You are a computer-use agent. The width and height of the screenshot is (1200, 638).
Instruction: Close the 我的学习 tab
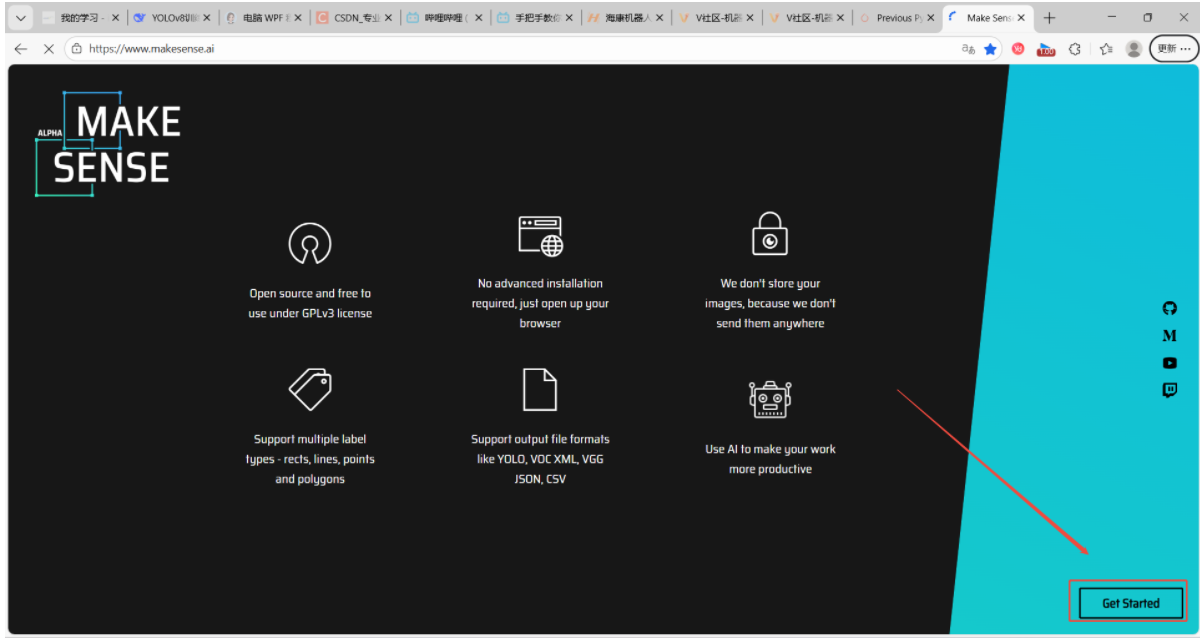(x=116, y=18)
